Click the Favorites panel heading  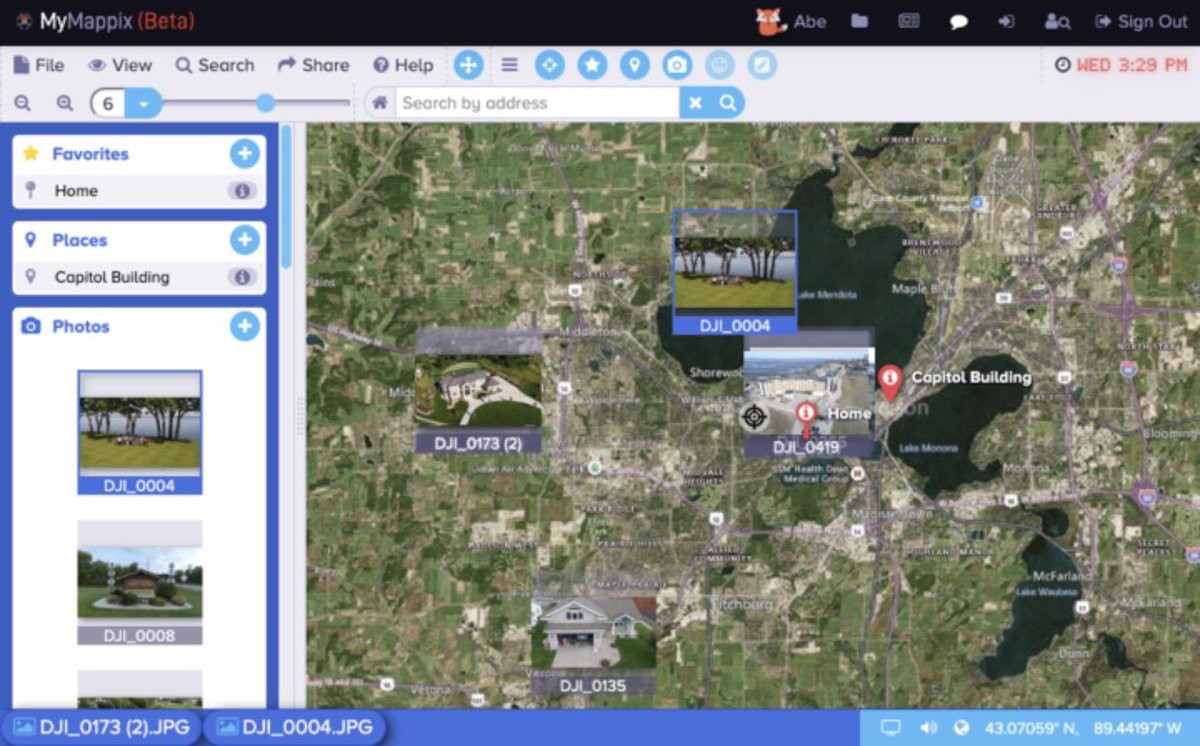[90, 154]
